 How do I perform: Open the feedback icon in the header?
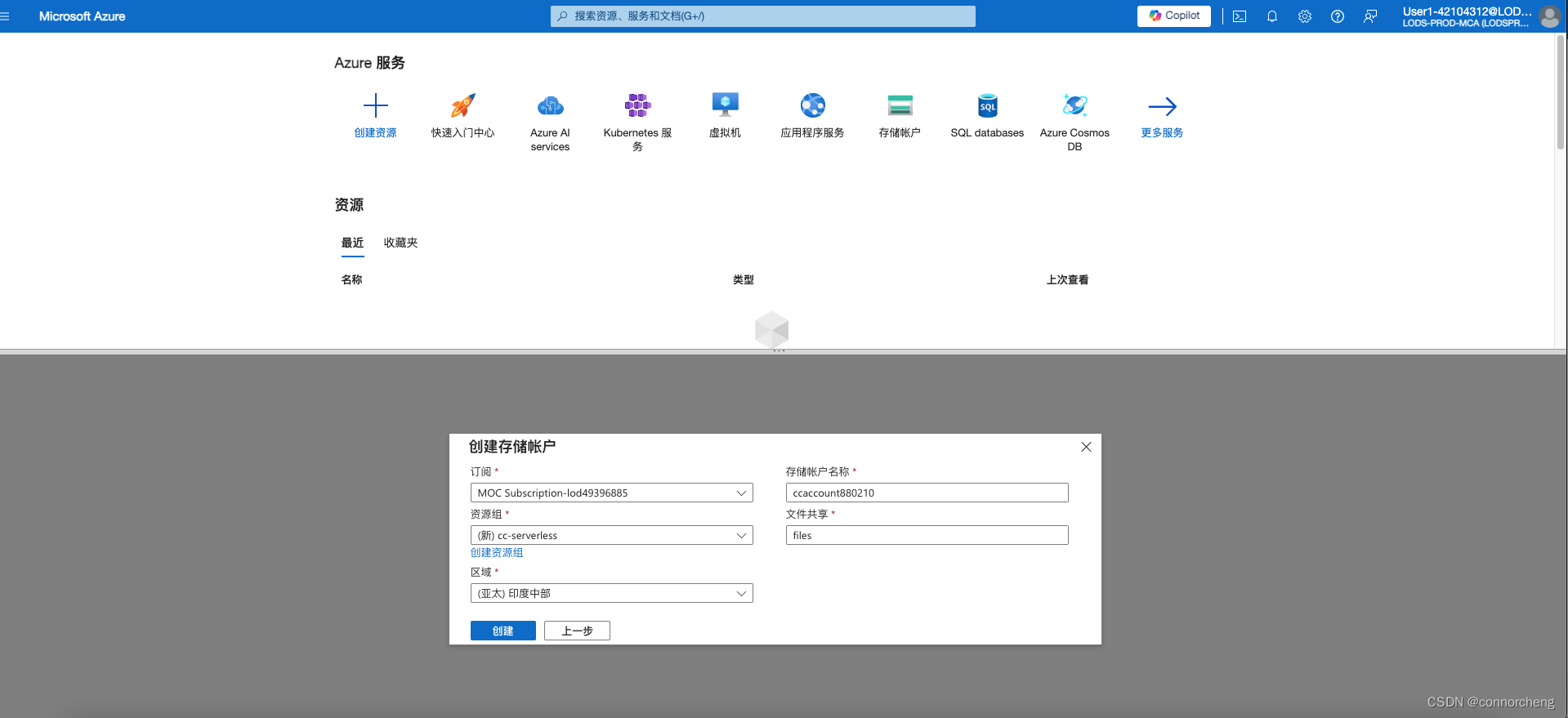tap(1370, 16)
